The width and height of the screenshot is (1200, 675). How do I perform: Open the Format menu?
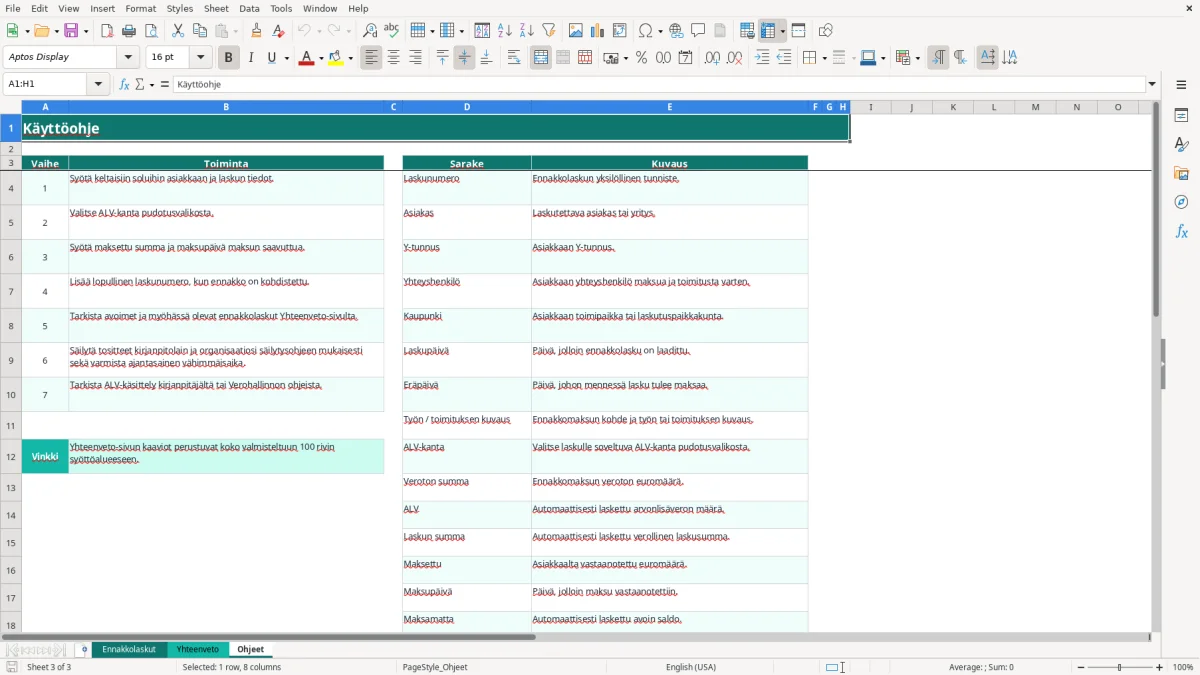click(140, 8)
